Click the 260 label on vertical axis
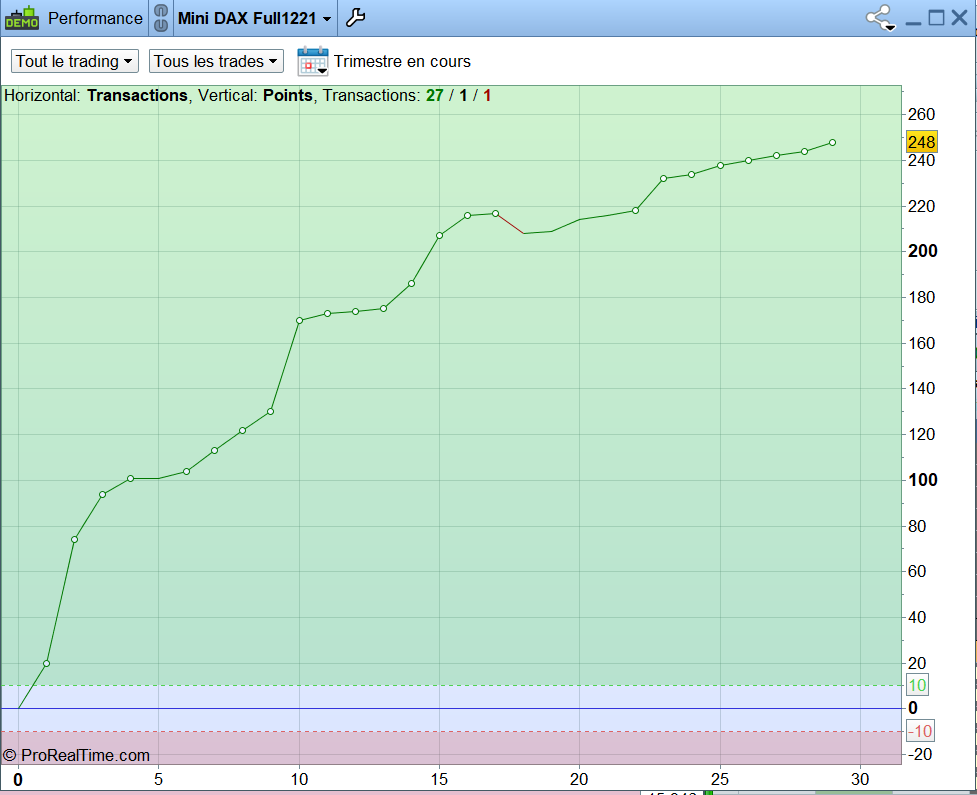The width and height of the screenshot is (977, 795). tap(922, 114)
